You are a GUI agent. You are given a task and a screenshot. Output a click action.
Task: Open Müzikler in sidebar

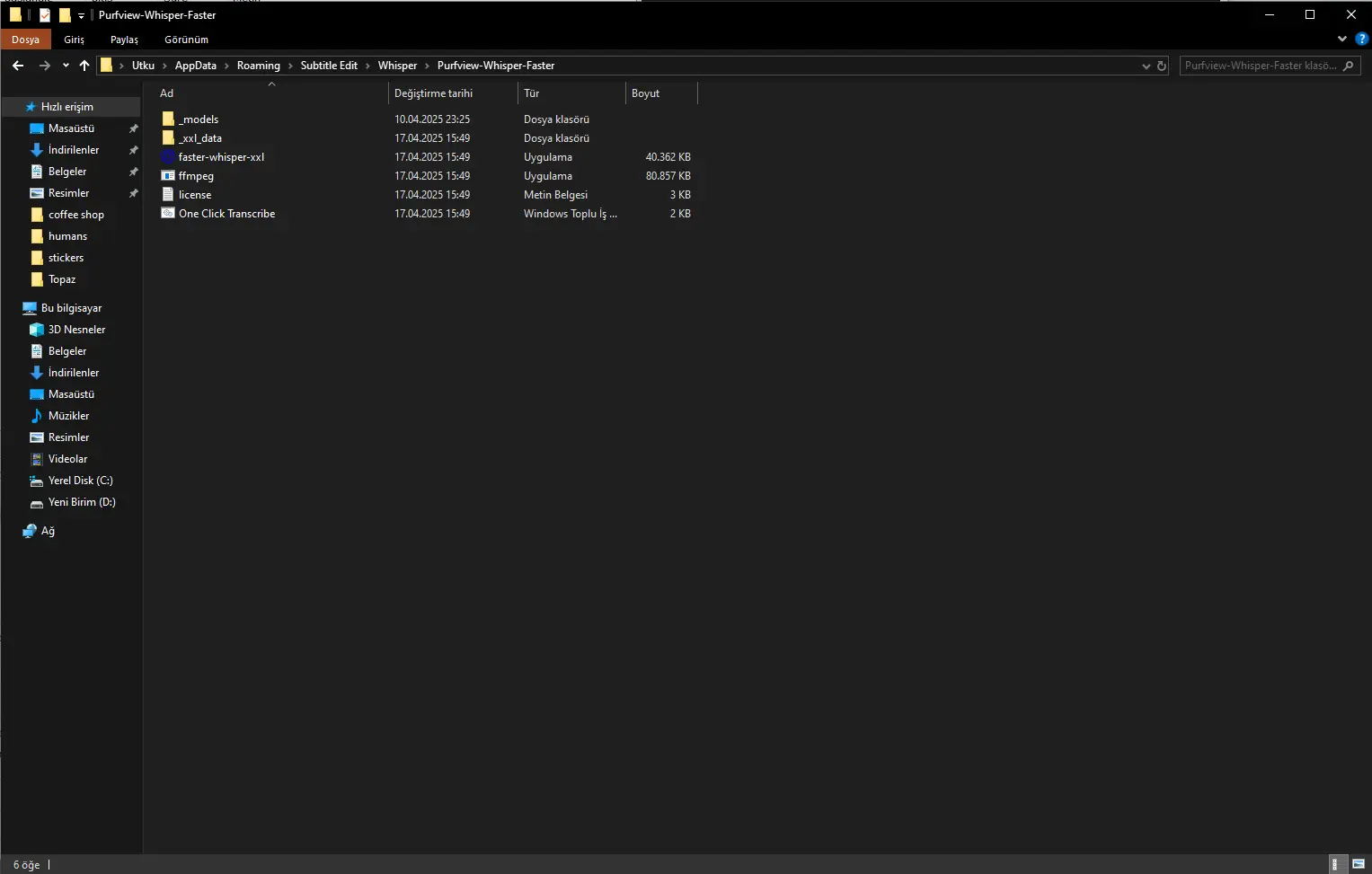pos(71,416)
